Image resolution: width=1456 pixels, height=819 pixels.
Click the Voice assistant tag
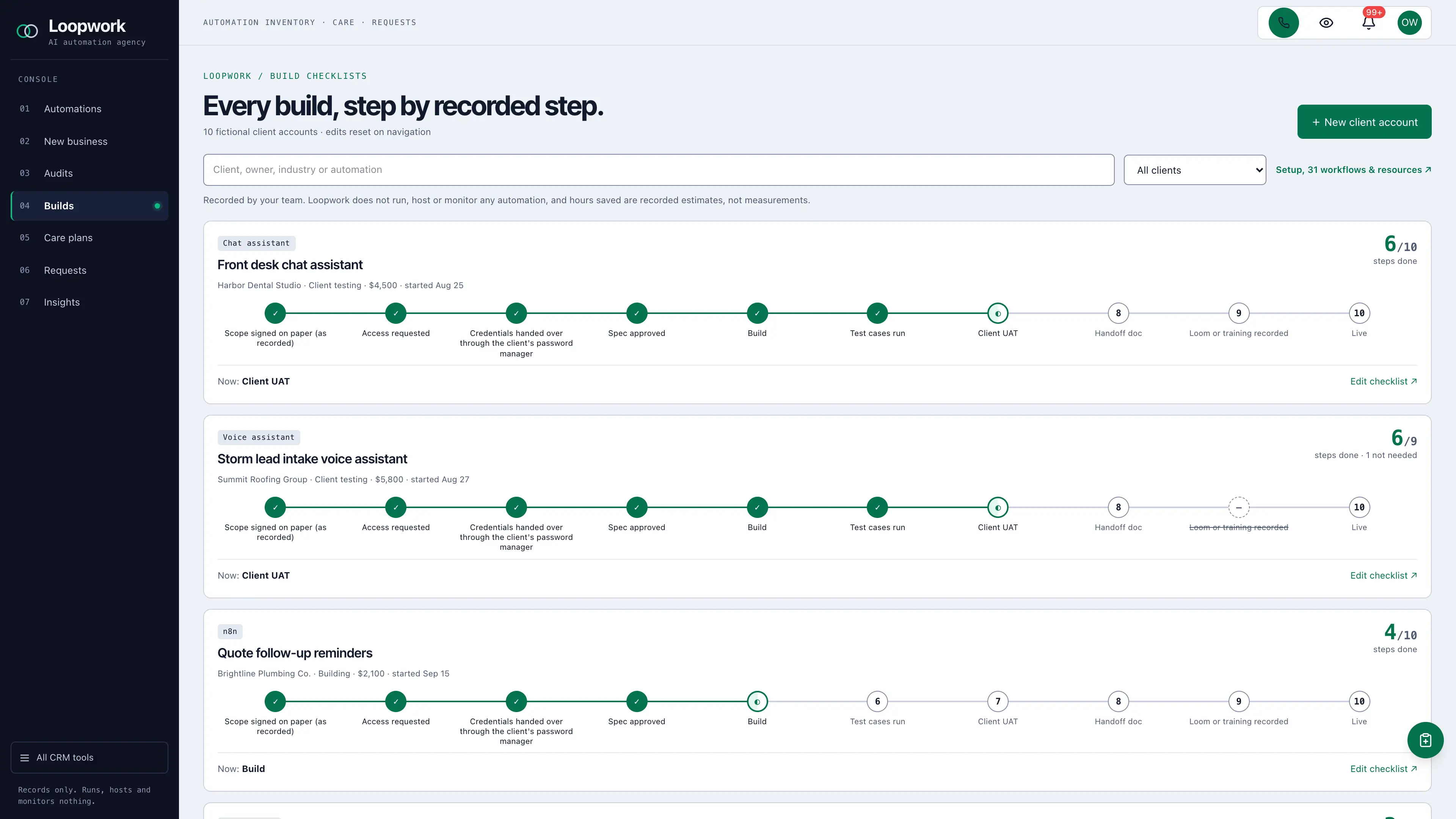[258, 438]
